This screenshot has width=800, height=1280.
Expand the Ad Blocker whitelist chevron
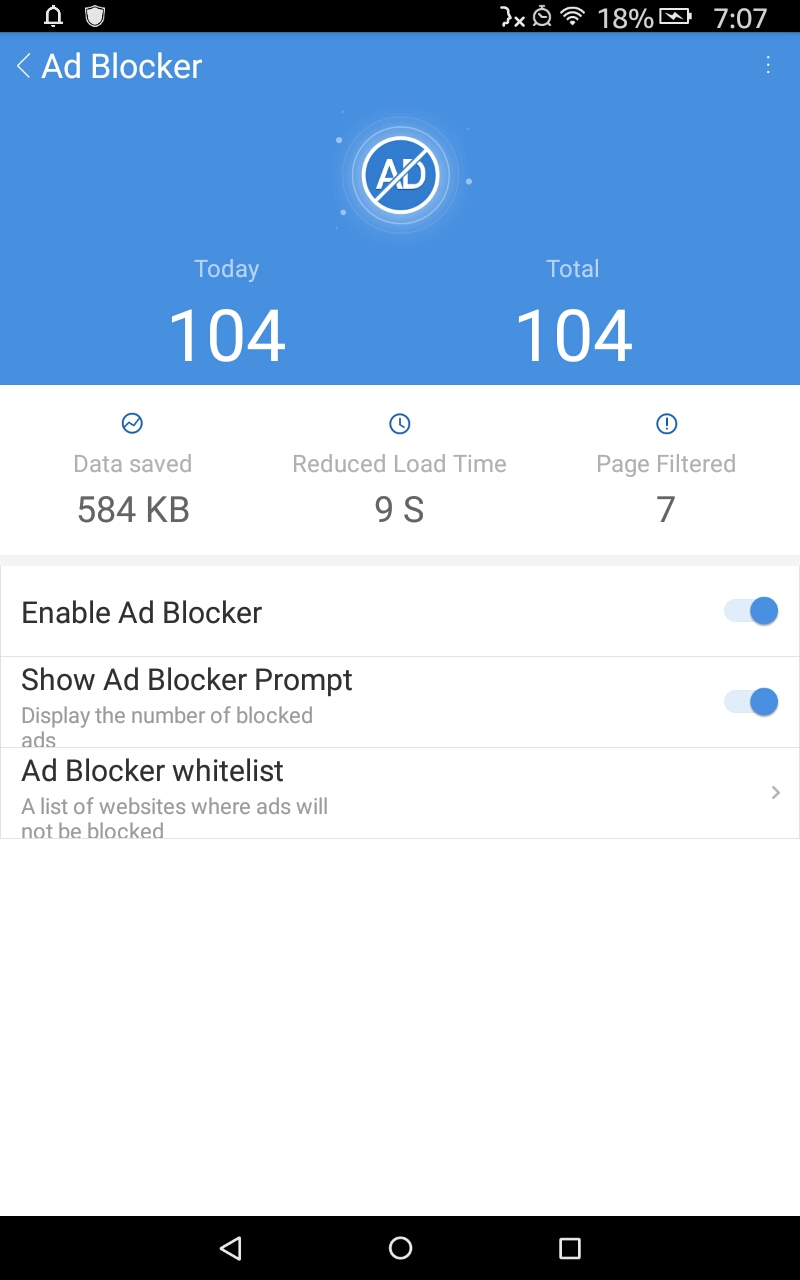774,792
